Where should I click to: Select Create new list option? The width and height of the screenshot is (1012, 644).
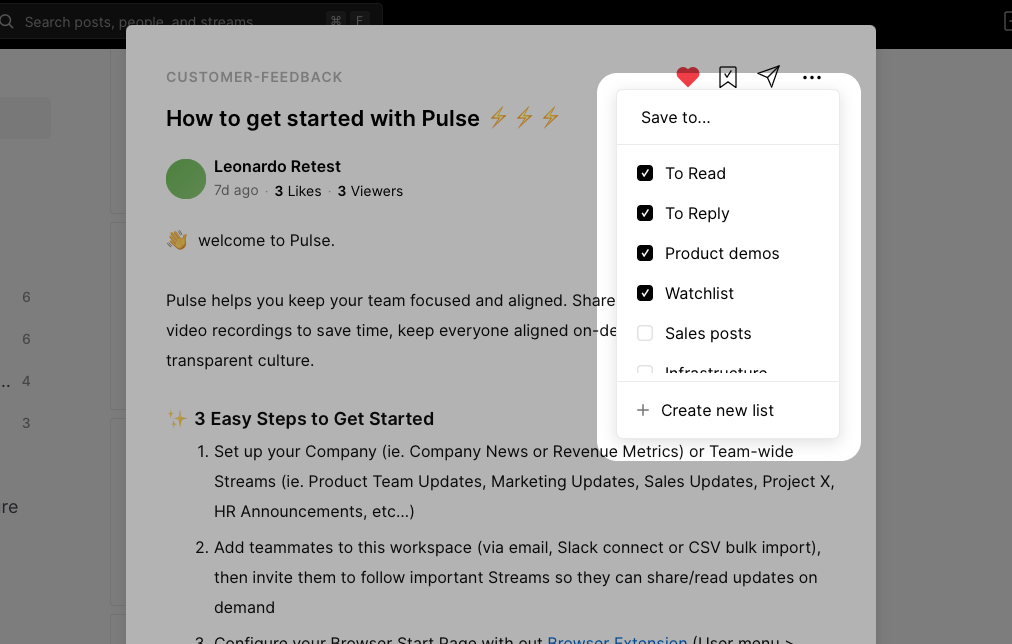click(x=717, y=410)
